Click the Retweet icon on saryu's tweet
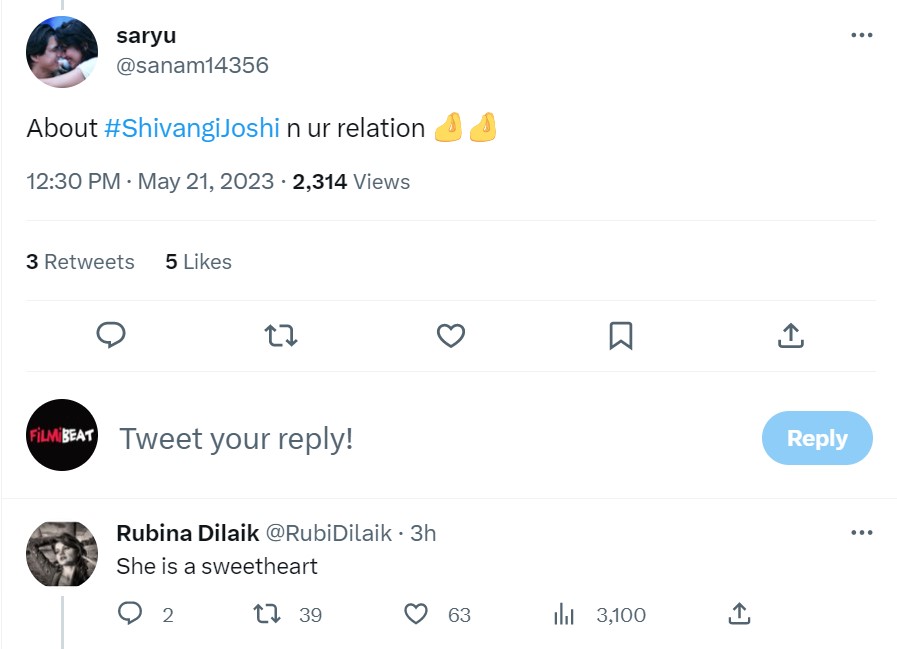The image size is (897, 649). pos(281,336)
